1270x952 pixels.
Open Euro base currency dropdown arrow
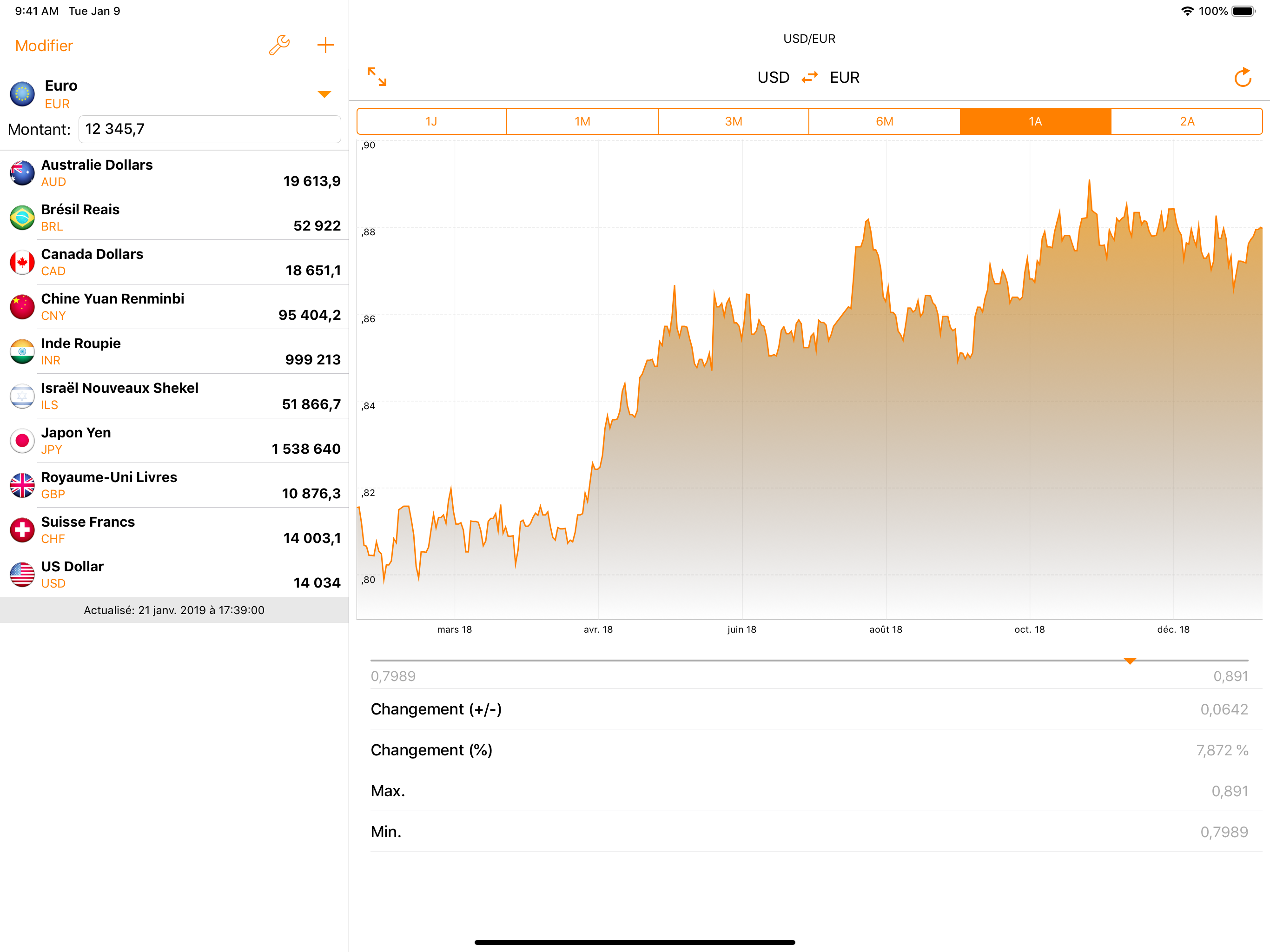[x=324, y=94]
